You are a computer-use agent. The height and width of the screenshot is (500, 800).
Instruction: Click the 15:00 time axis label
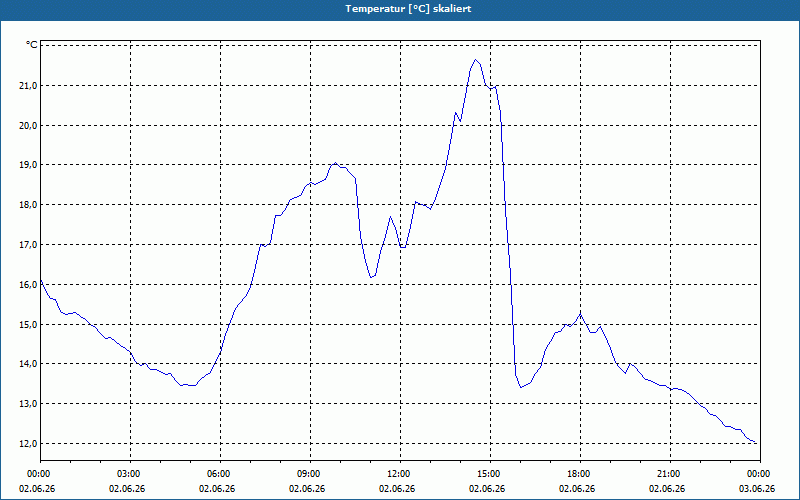tap(490, 474)
